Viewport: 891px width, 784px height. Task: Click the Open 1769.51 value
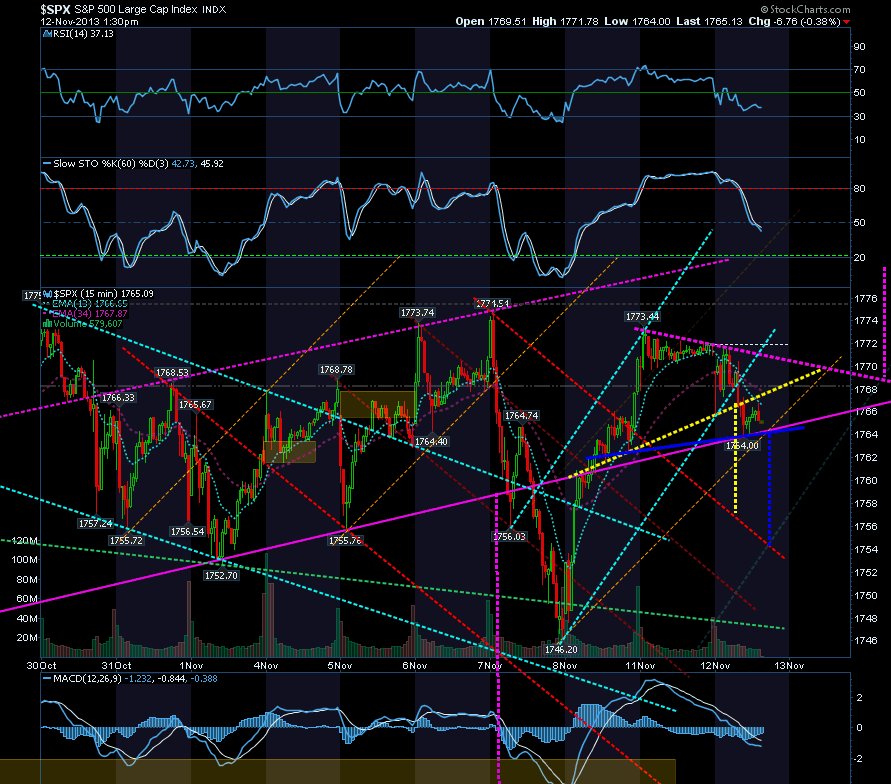pyautogui.click(x=492, y=22)
